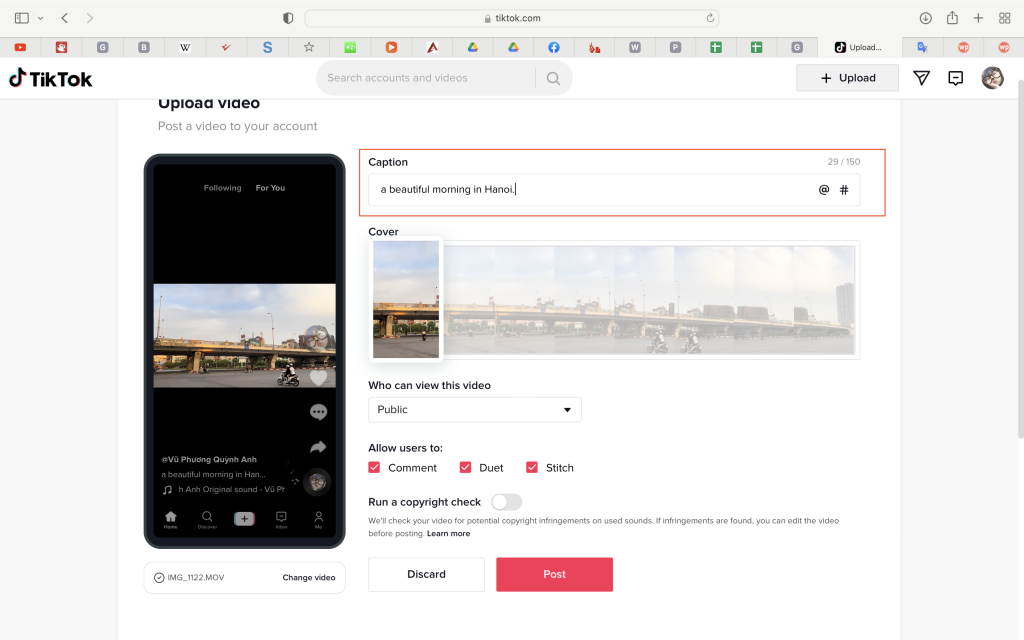Uncheck the Comment checkbox
The width and height of the screenshot is (1024, 640).
click(374, 468)
